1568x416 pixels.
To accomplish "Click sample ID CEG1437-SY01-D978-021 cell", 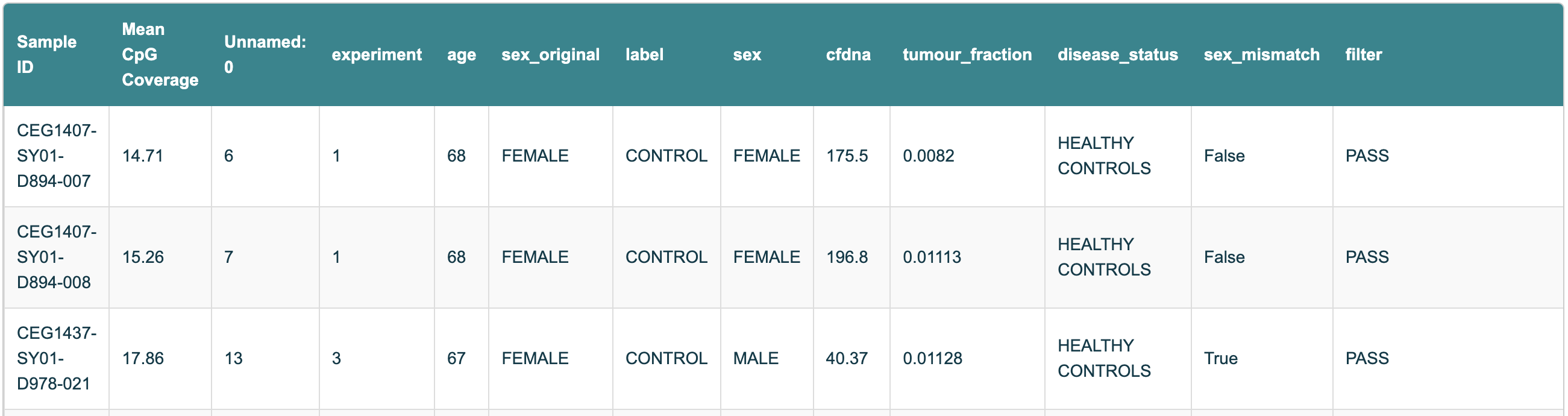I will tap(56, 358).
